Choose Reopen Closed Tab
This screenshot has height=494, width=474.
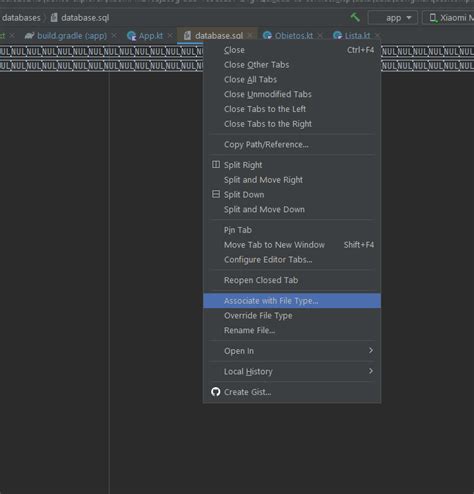click(292, 280)
